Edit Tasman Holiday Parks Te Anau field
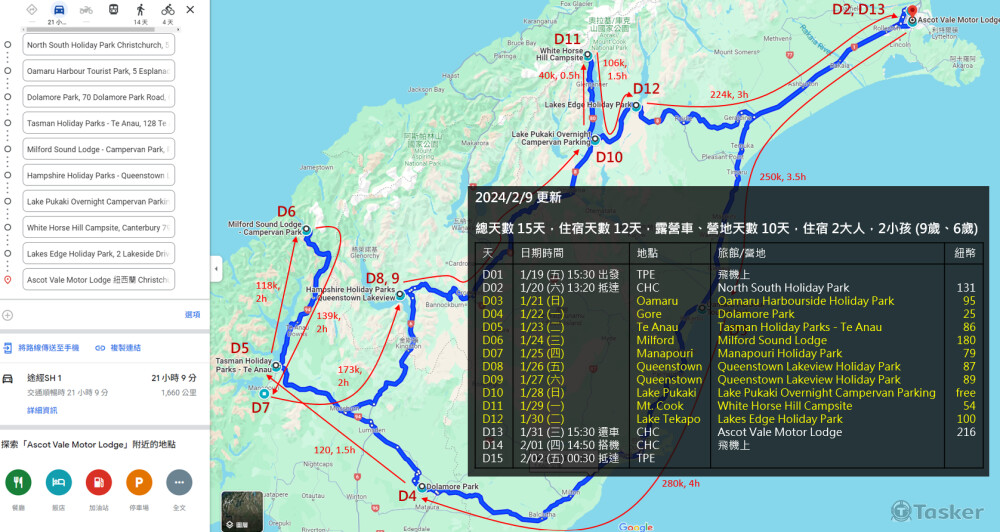Viewport: 1000px width, 532px height. pos(99,123)
